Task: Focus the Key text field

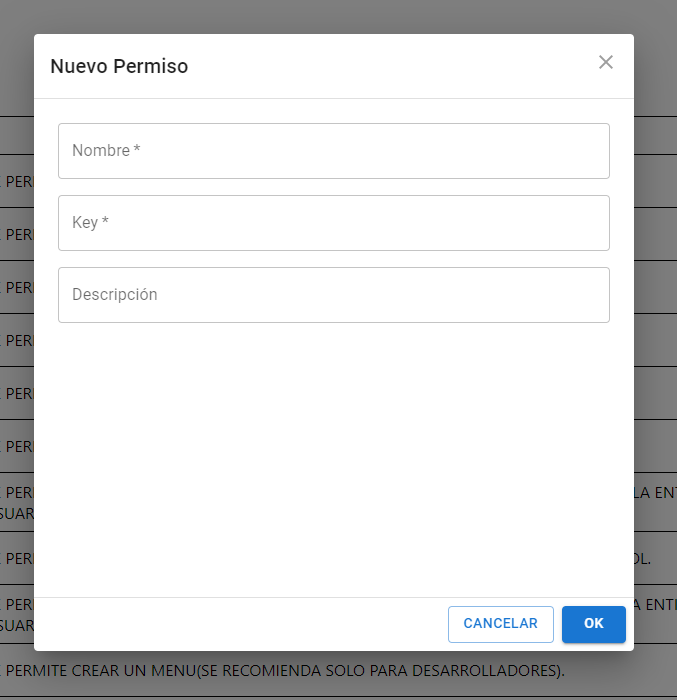Action: click(333, 223)
